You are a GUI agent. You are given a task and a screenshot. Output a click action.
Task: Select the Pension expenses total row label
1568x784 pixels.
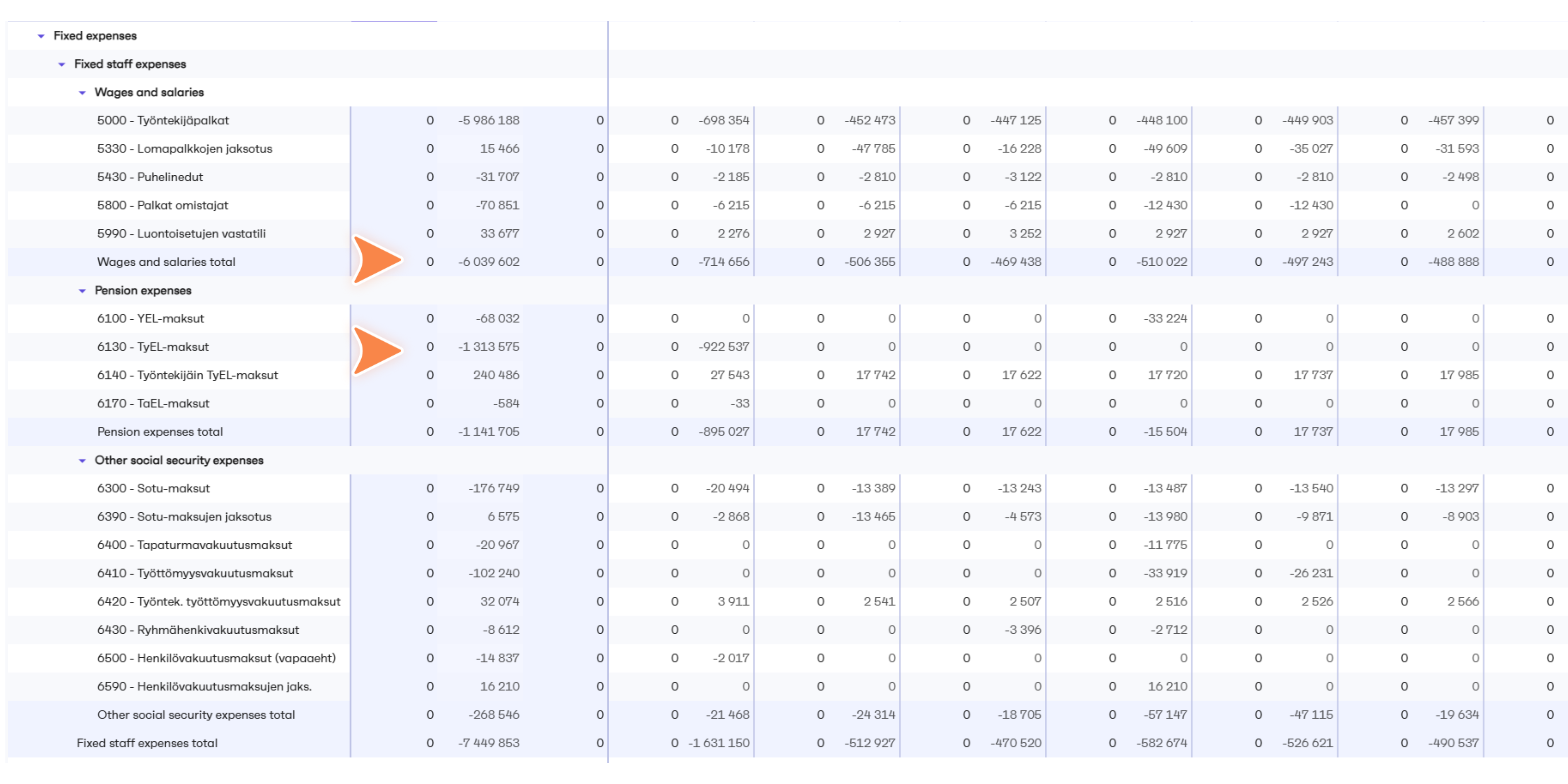[x=160, y=432]
